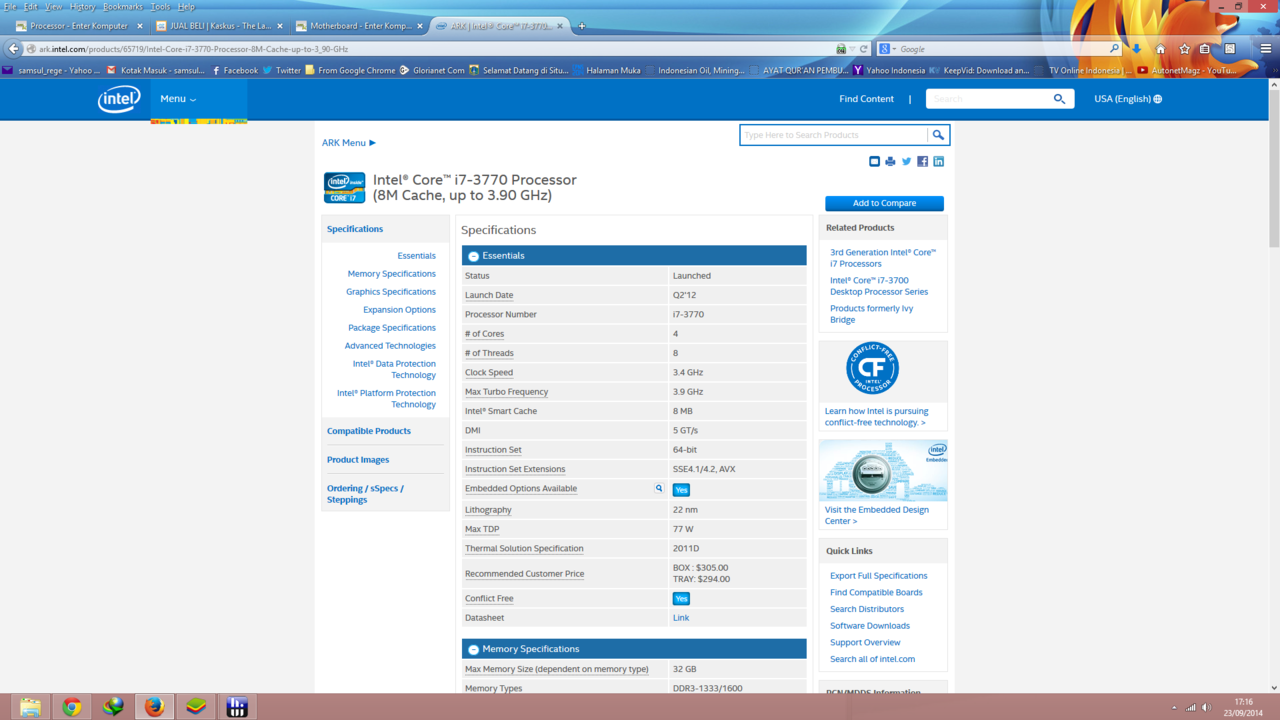Show hidden tray icons arrow
1280x720 pixels.
coord(1174,708)
